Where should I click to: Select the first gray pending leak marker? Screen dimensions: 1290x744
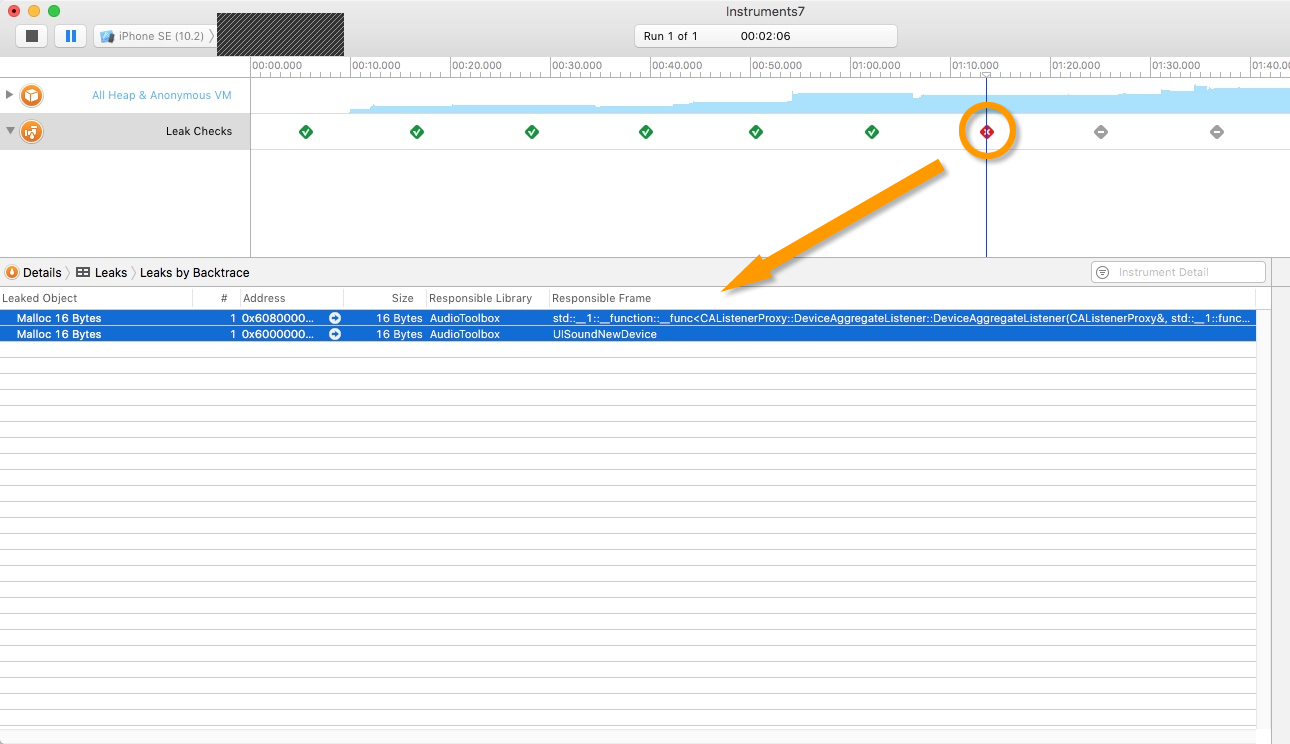pos(1101,131)
